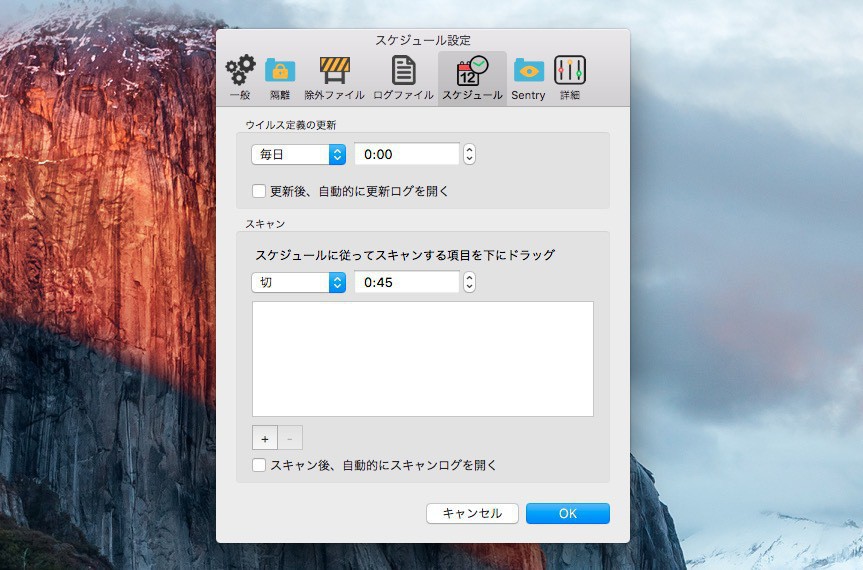Enable スキャン後、自動的にスキャンログを開く checkbox
The width and height of the screenshot is (863, 570).
tap(259, 465)
